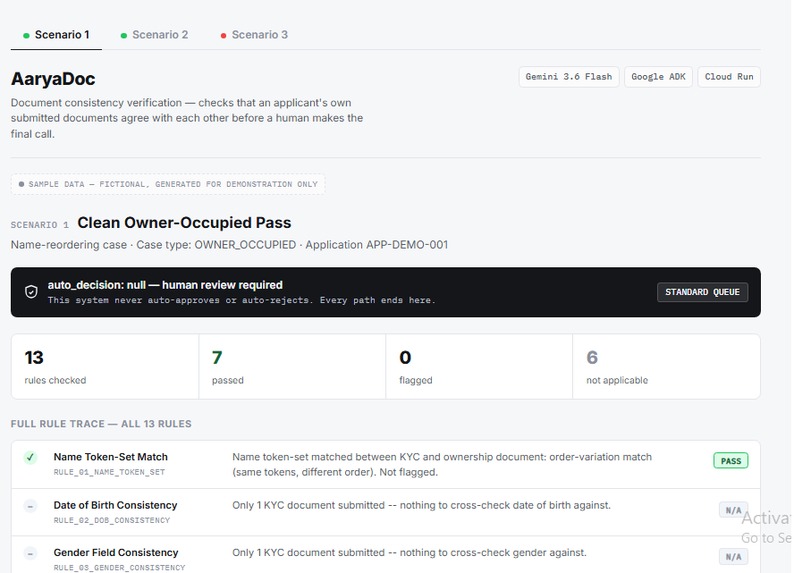Click the 7 passed card
This screenshot has width=794, height=573.
pyautogui.click(x=292, y=366)
